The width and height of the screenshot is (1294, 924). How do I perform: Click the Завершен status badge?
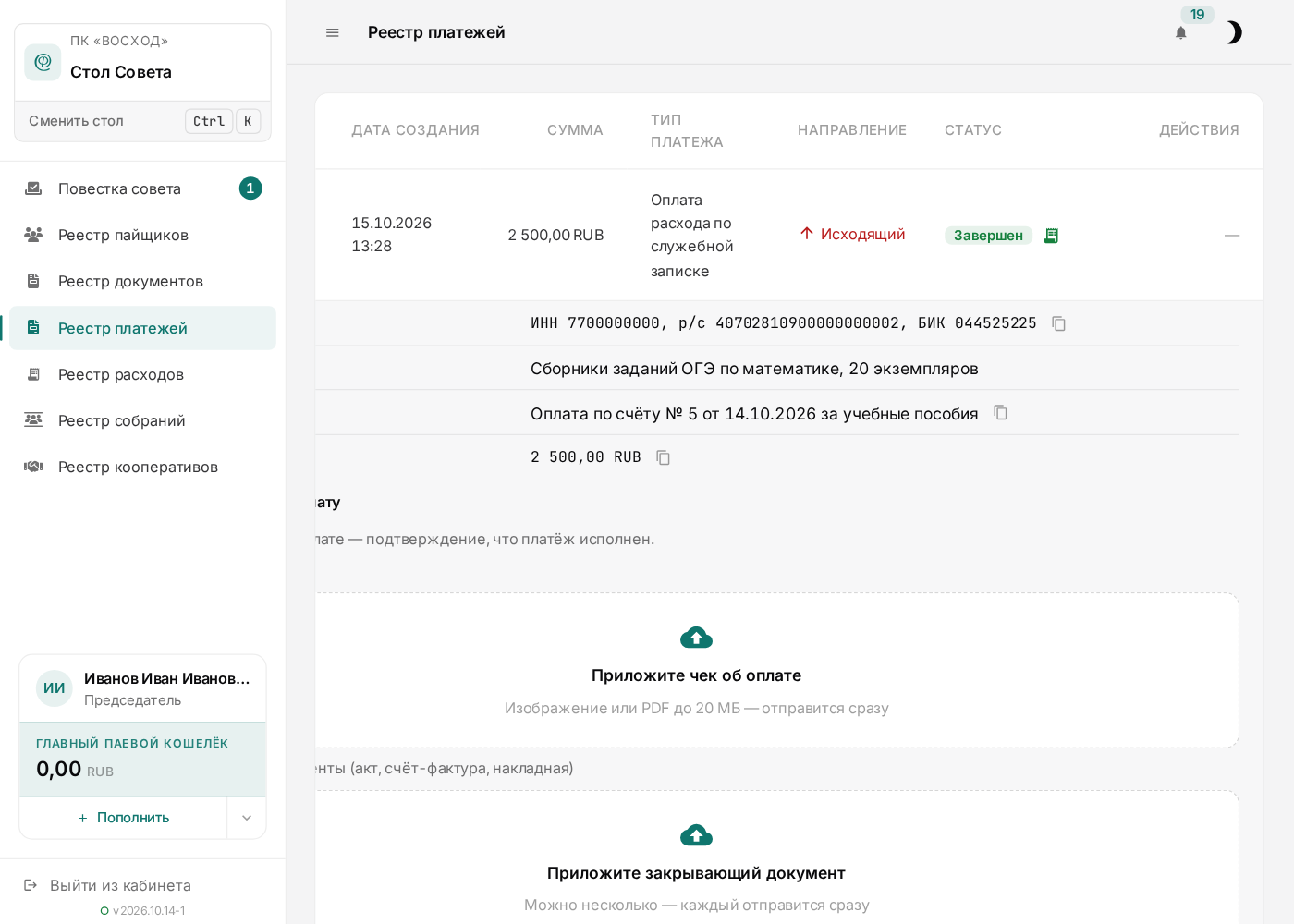[988, 236]
